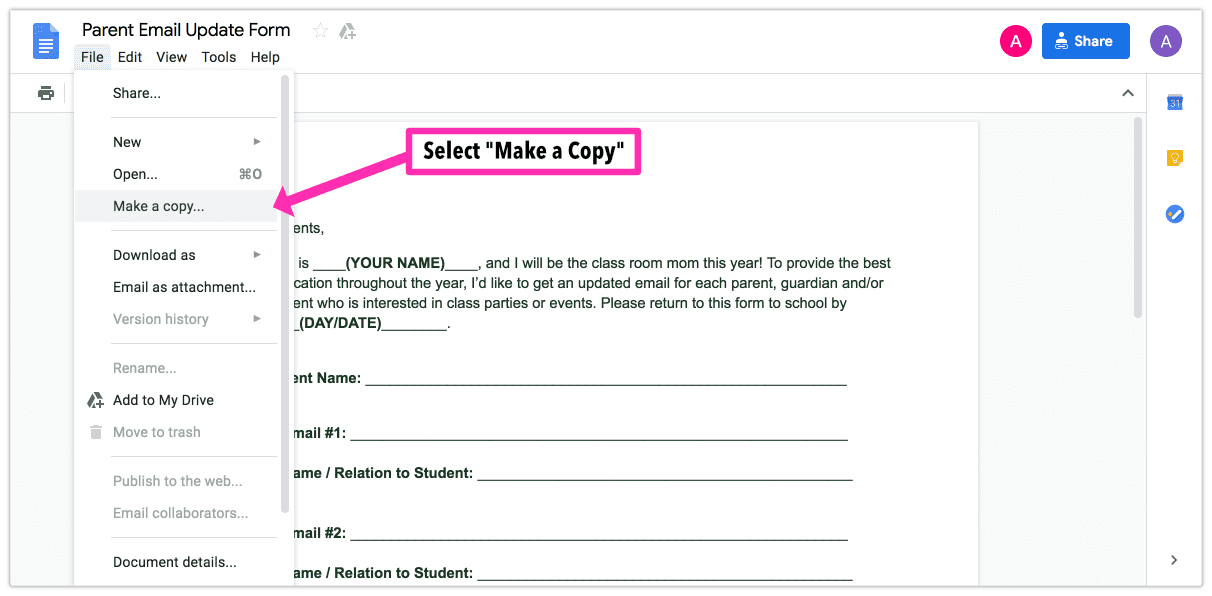Collapse the toolbar with the up chevron

pyautogui.click(x=1128, y=93)
